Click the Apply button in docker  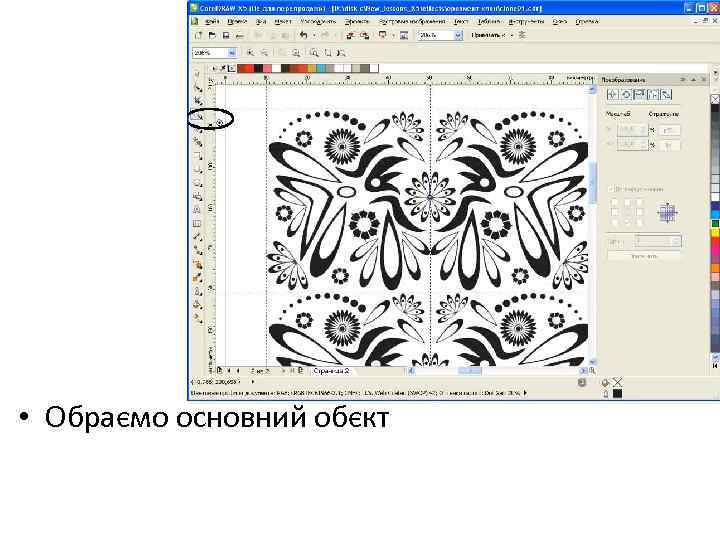tap(644, 256)
